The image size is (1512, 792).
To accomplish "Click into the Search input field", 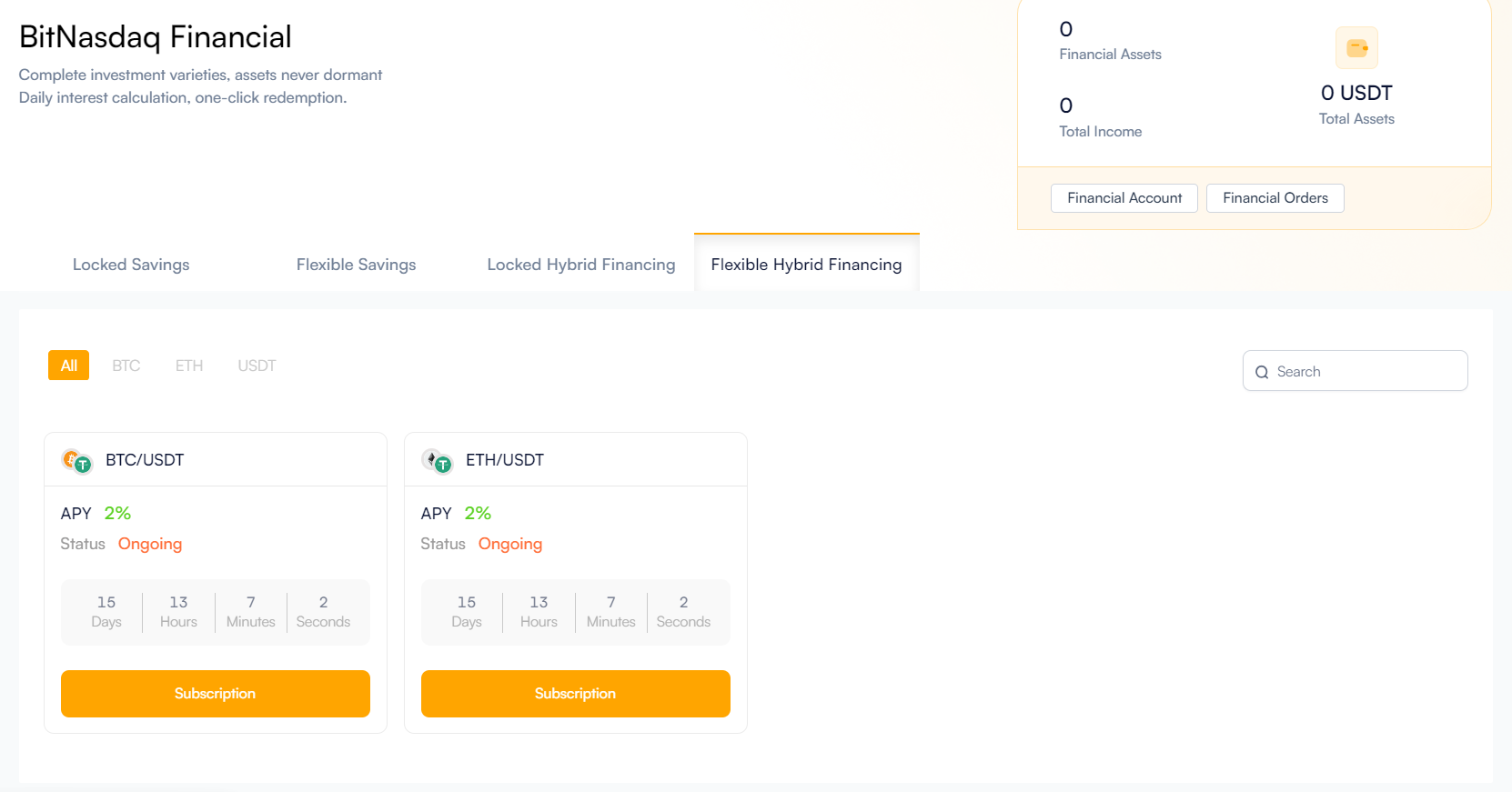I will click(x=1365, y=372).
